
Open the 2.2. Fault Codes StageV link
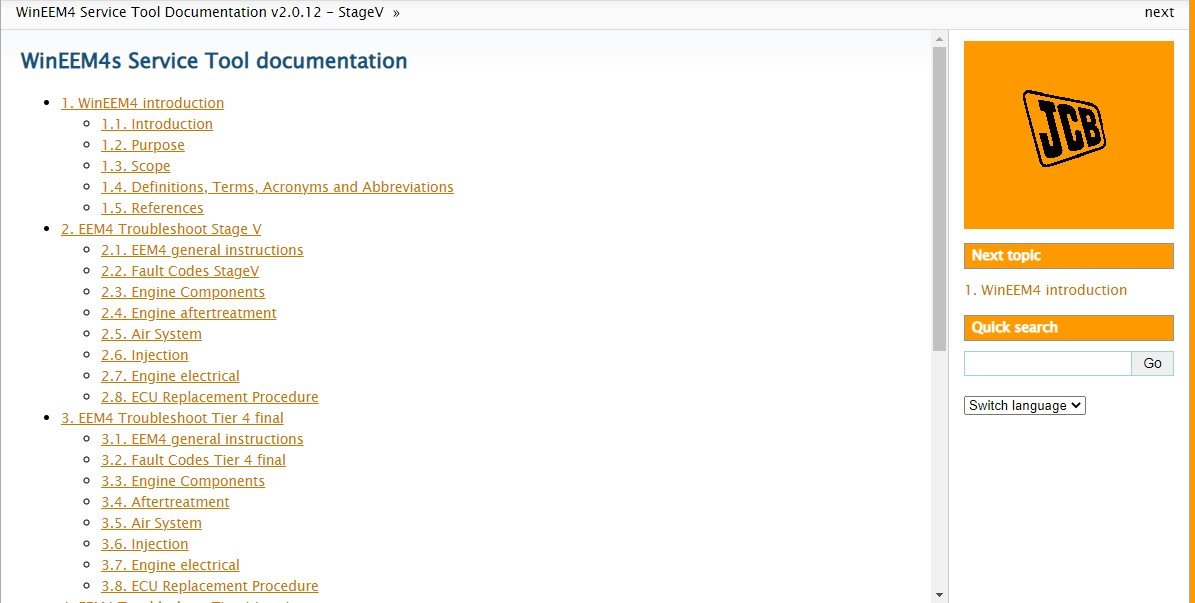click(x=180, y=271)
